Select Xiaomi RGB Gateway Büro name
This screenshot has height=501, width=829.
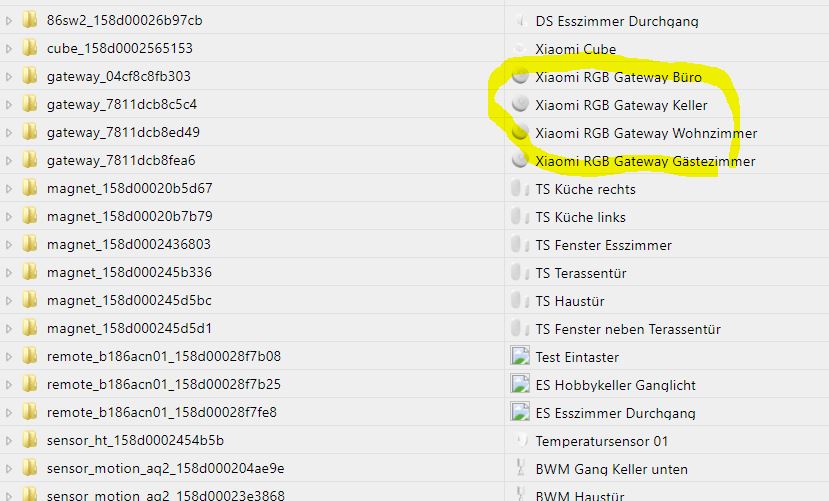pyautogui.click(x=619, y=77)
